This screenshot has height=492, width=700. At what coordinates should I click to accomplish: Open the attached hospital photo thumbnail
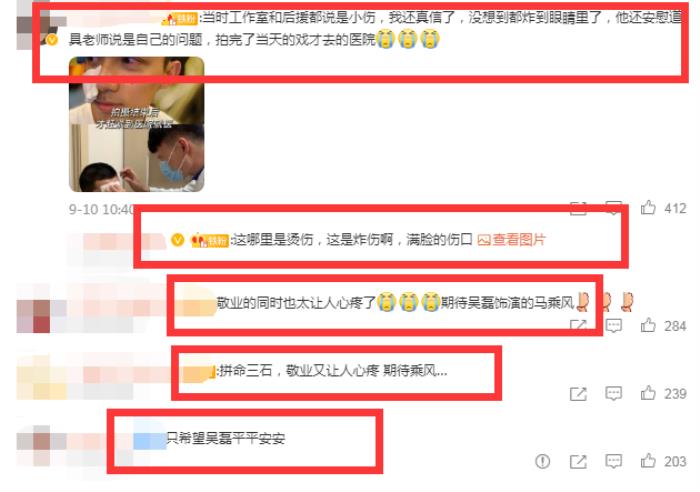tap(137, 124)
